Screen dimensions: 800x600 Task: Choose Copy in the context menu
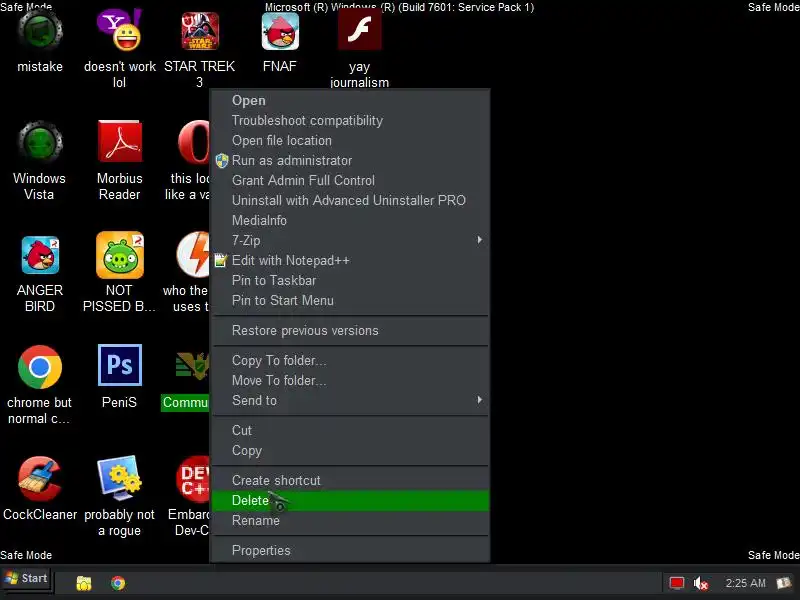click(350, 451)
